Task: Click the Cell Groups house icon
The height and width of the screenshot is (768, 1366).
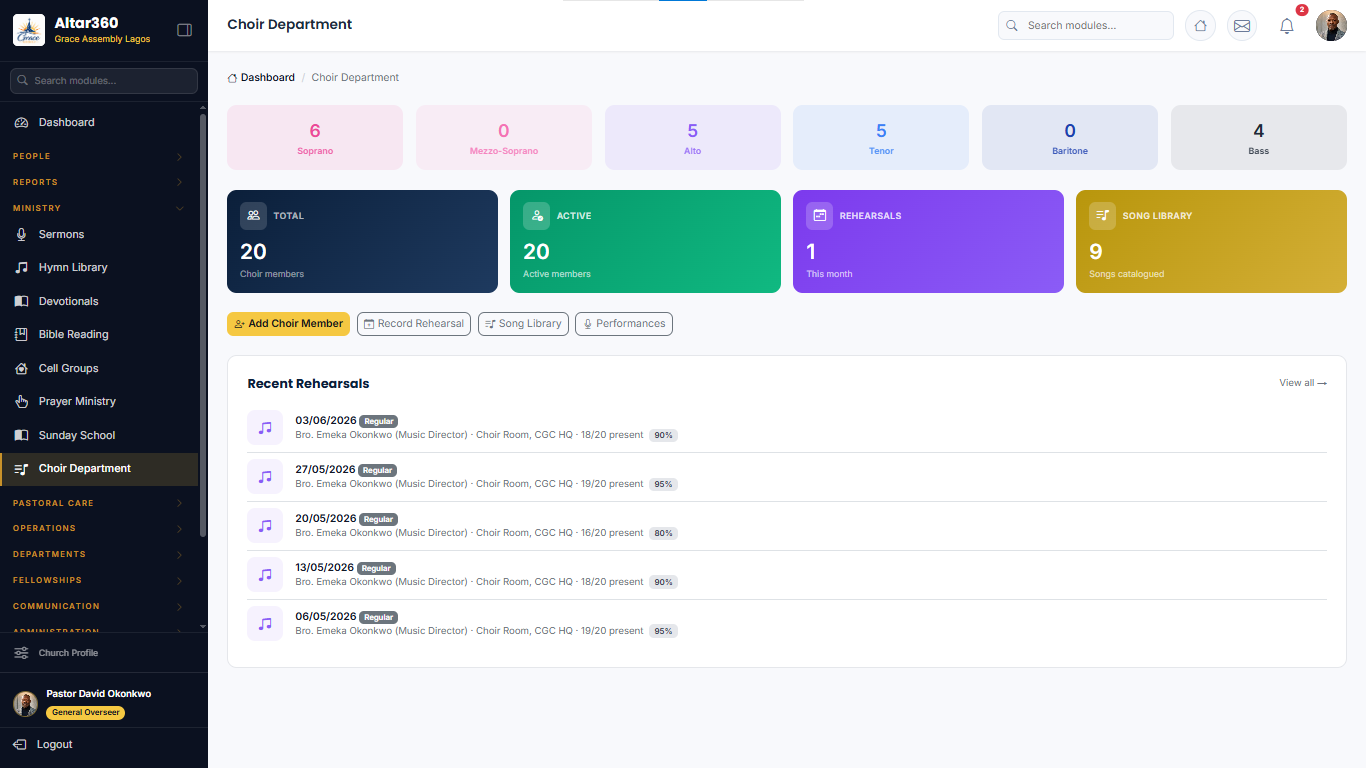Action: coord(21,368)
